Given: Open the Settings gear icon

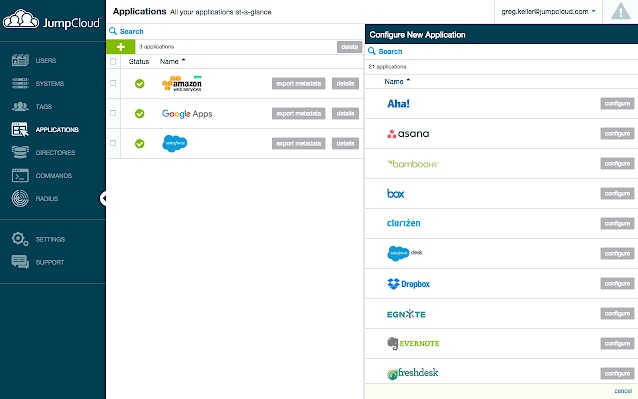Looking at the screenshot, I should [x=20, y=239].
